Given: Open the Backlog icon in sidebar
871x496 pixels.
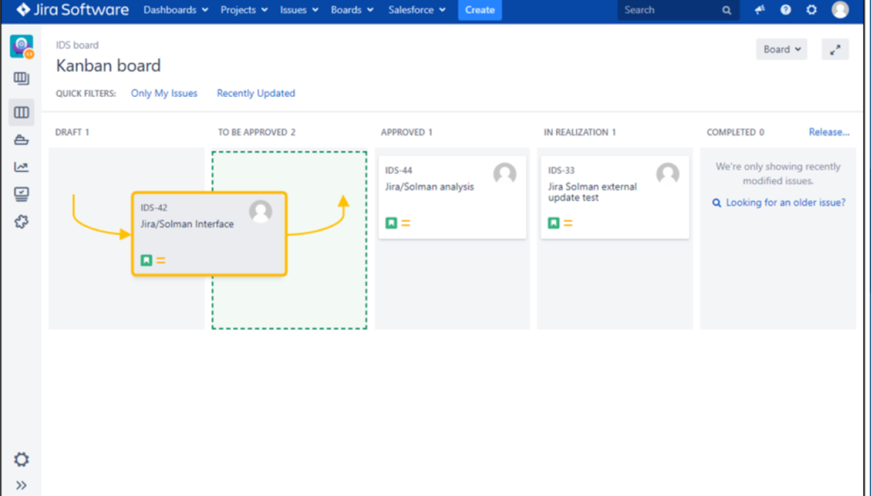Looking at the screenshot, I should [21, 79].
